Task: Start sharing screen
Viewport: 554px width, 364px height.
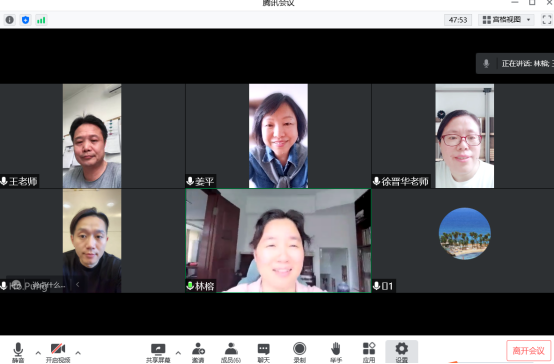Action: click(x=158, y=352)
